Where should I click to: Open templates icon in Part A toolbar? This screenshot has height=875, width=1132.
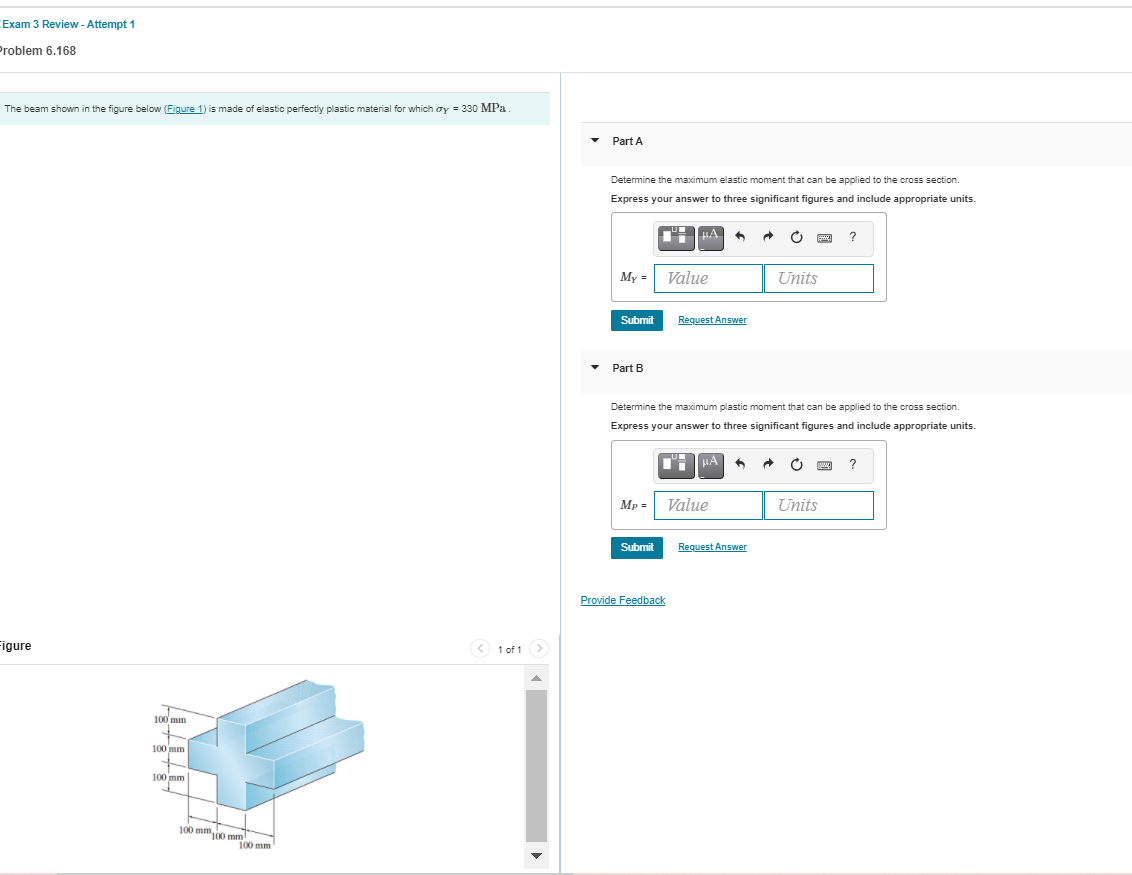[676, 238]
